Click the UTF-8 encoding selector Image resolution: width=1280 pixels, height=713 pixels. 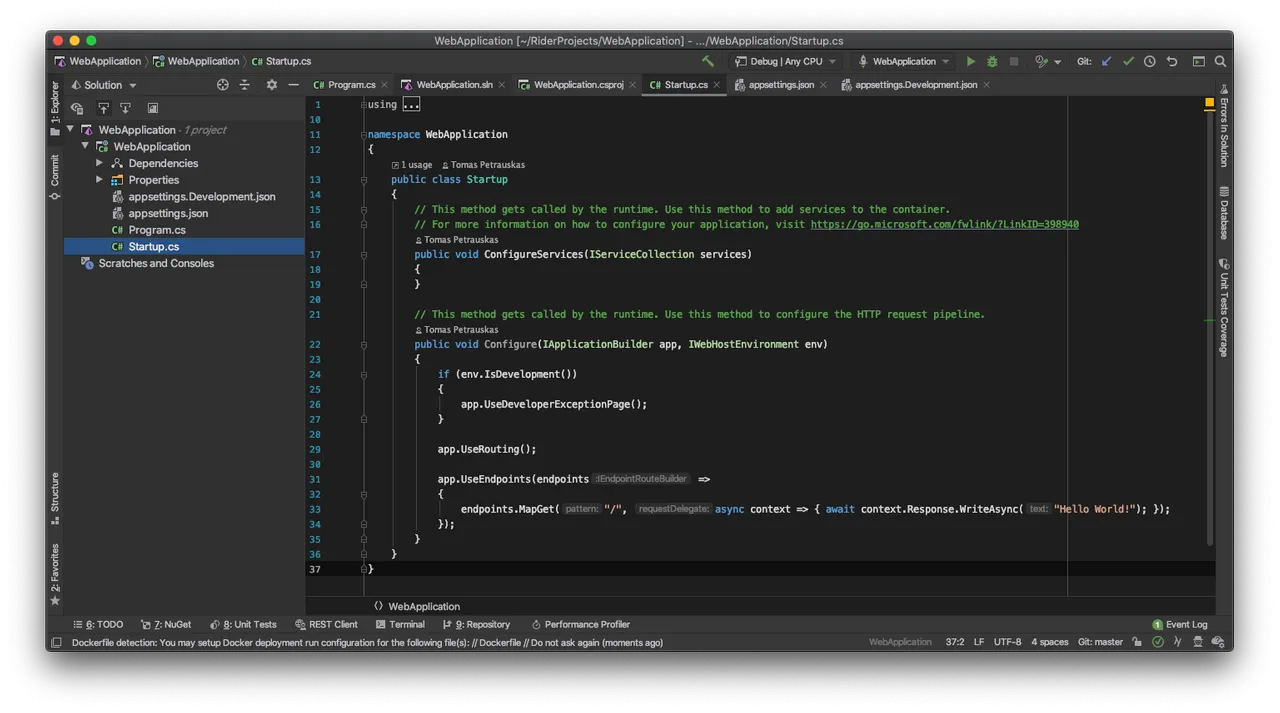[x=1007, y=642]
